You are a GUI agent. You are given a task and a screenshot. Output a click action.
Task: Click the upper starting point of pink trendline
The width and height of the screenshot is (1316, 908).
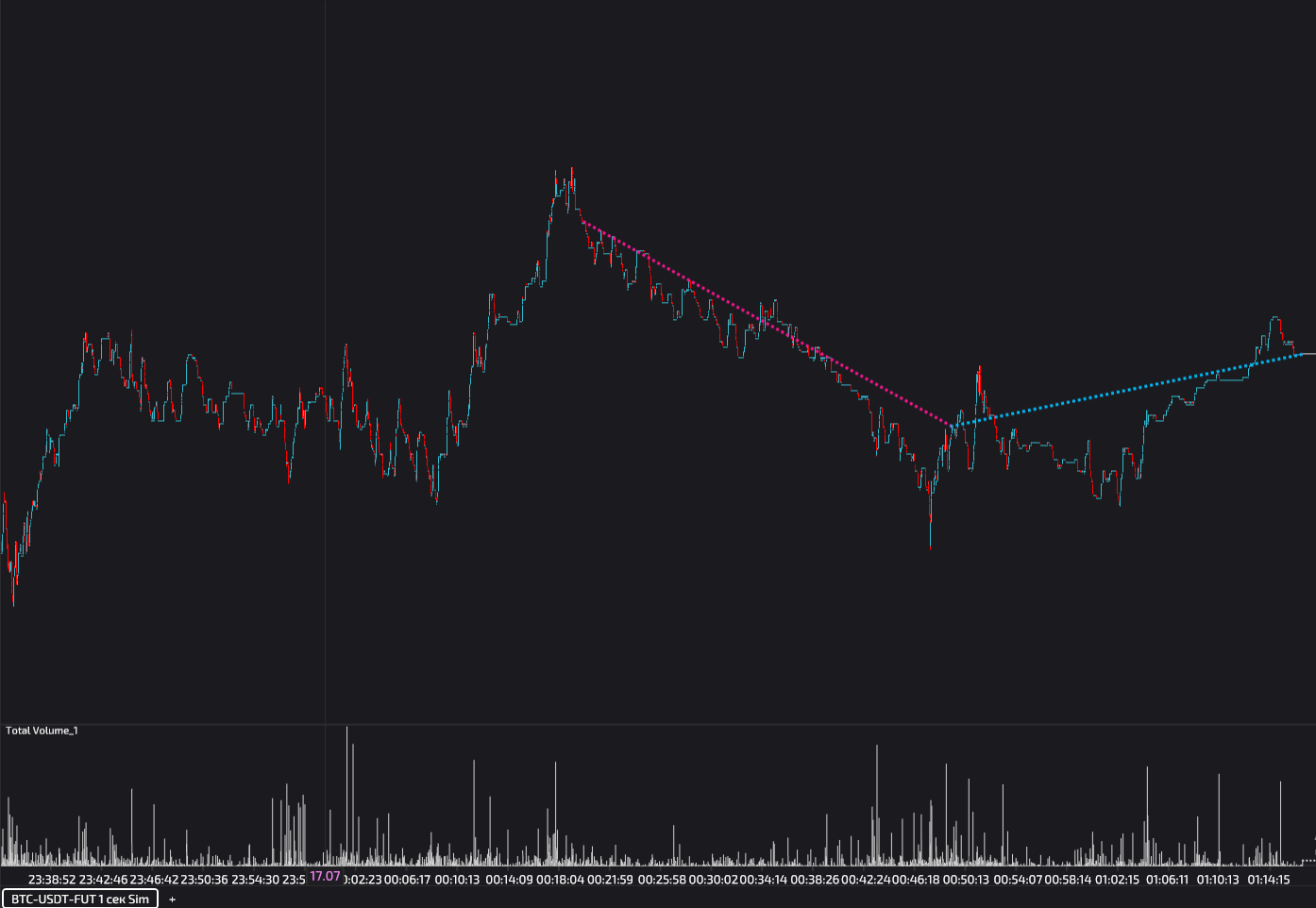click(x=584, y=223)
